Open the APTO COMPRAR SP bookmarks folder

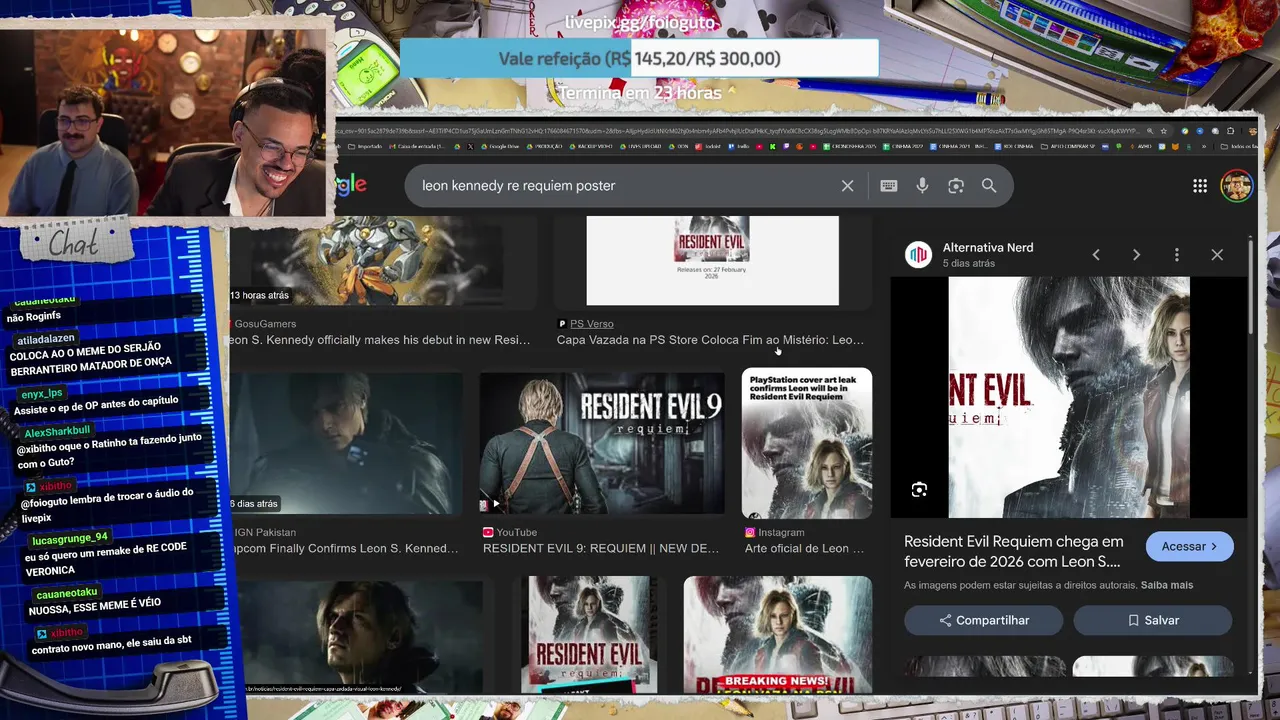1068,146
